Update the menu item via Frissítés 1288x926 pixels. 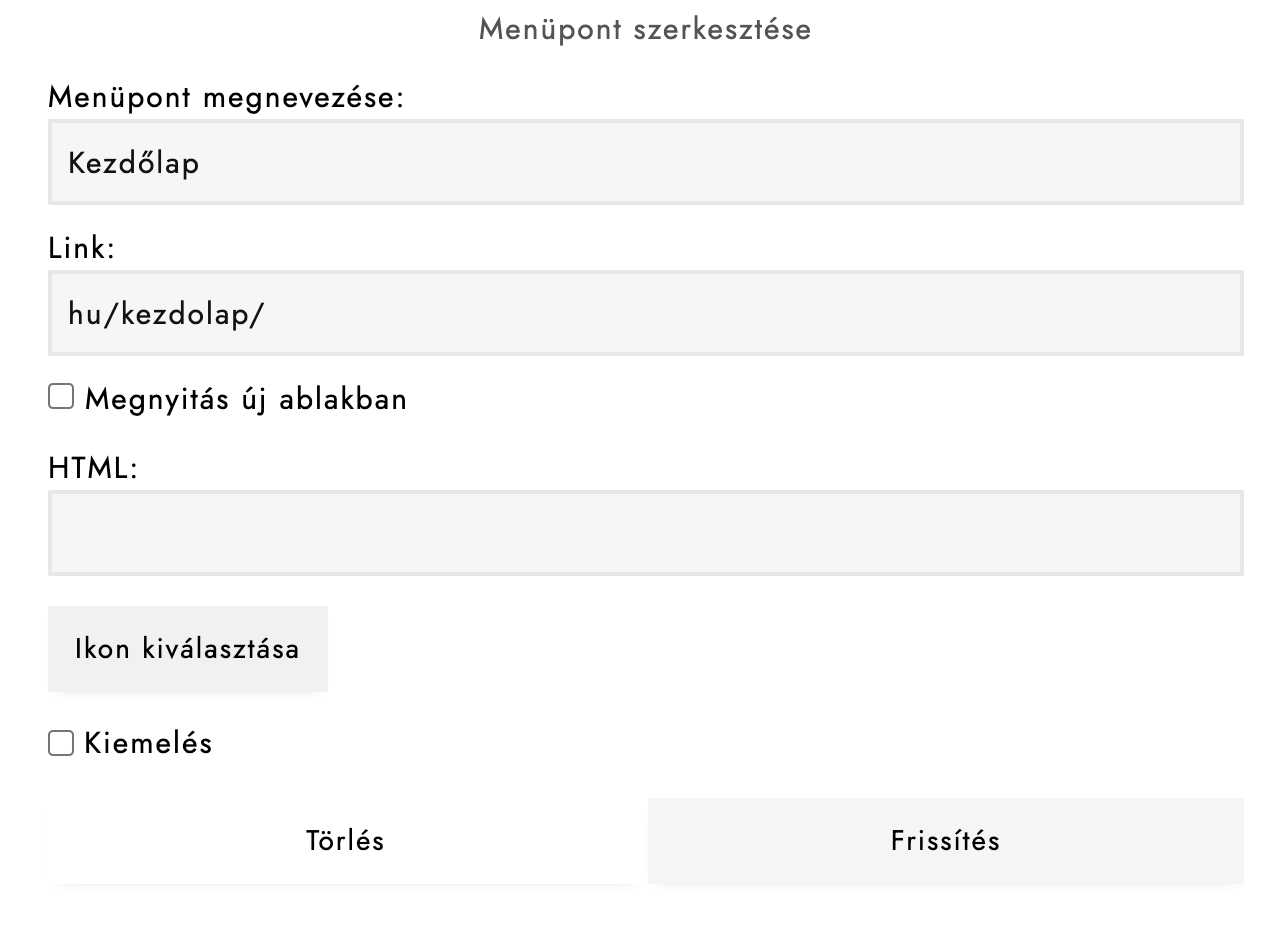click(x=945, y=841)
